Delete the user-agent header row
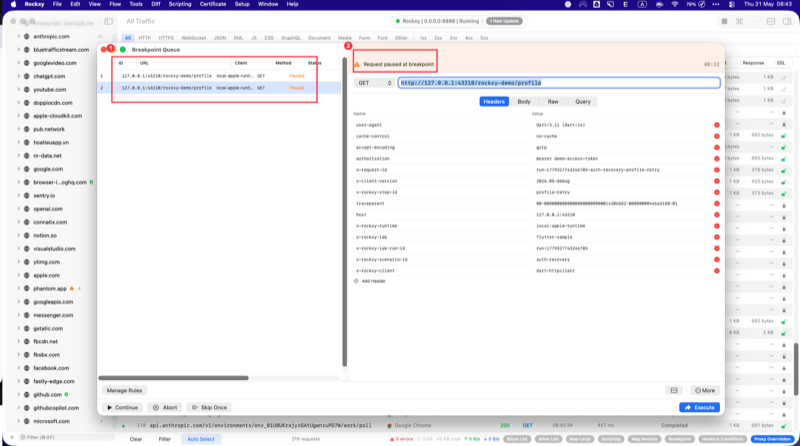The width and height of the screenshot is (800, 446). coord(716,125)
